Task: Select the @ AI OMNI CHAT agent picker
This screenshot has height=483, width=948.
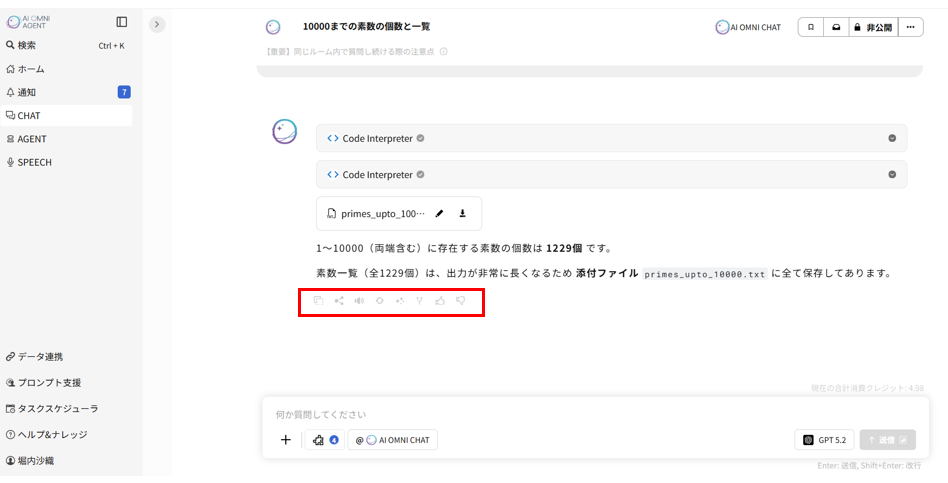Action: pos(392,440)
